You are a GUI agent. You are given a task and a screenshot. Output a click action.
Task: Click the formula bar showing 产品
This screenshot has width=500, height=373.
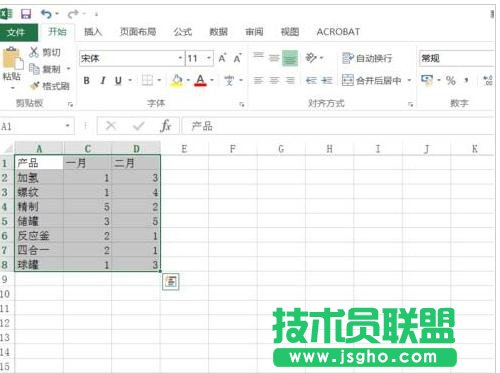[x=337, y=126]
